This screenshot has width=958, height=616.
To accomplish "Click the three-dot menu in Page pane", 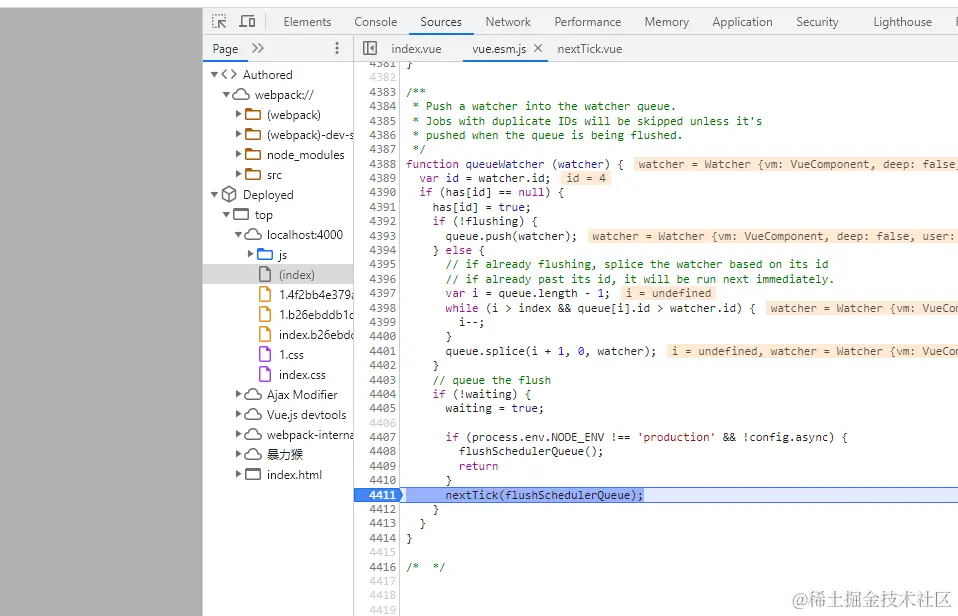I will click(337, 48).
